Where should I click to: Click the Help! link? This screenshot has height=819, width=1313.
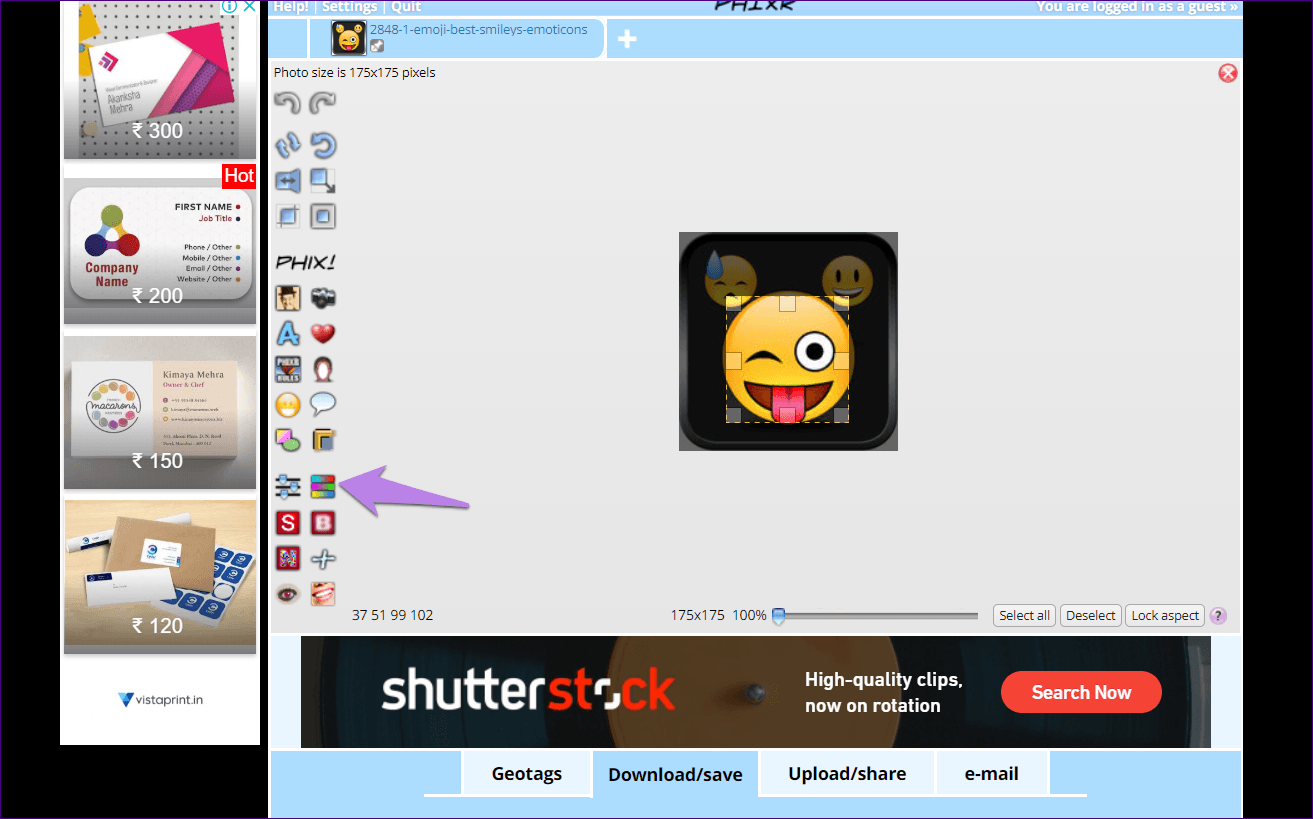pyautogui.click(x=291, y=6)
